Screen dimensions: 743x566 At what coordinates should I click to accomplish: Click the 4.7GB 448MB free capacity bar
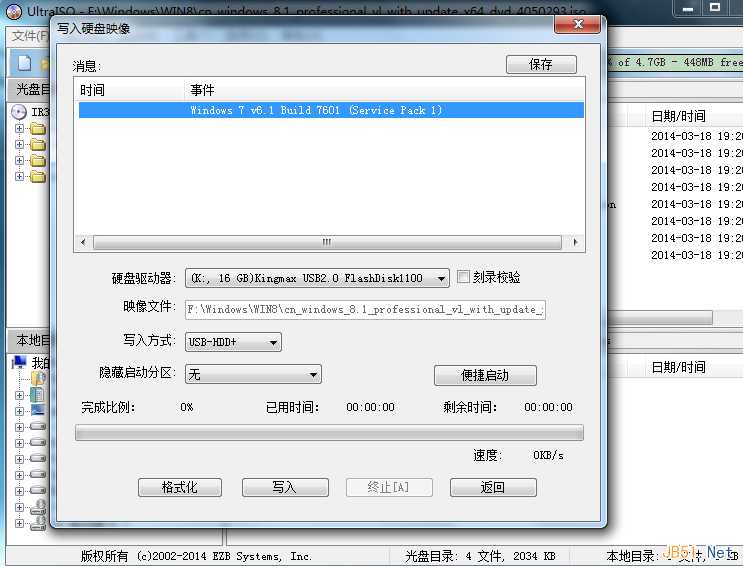[675, 62]
